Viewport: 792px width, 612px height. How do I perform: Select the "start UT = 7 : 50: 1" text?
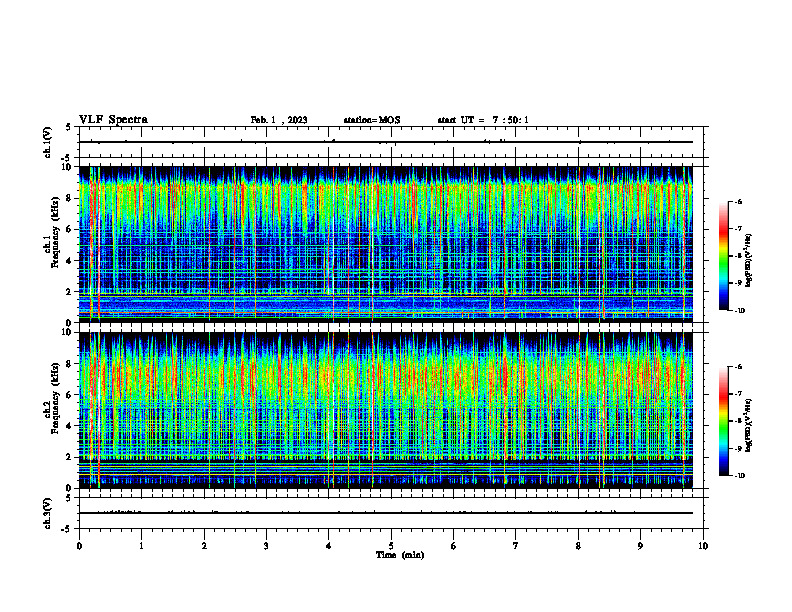point(483,120)
